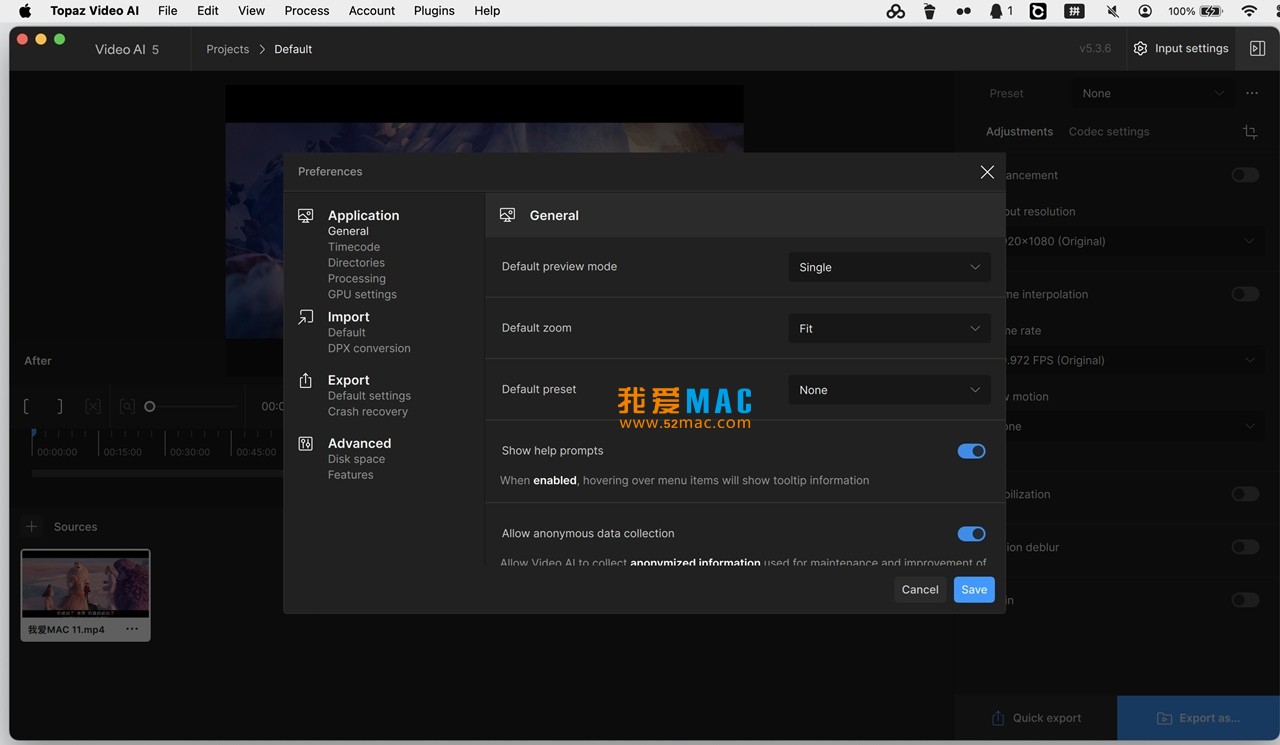Viewport: 1280px width, 745px height.
Task: Open the Apple menu
Action: pyautogui.click(x=25, y=11)
